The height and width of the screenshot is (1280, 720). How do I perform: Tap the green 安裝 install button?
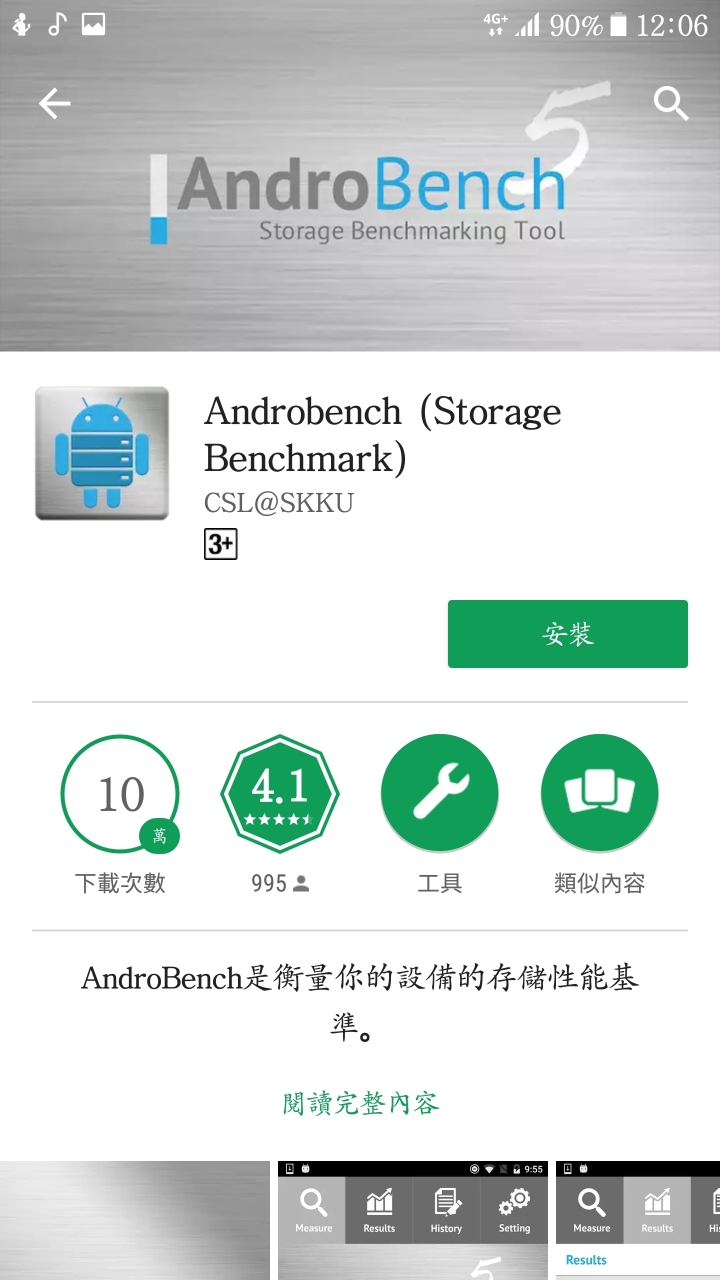tap(568, 634)
